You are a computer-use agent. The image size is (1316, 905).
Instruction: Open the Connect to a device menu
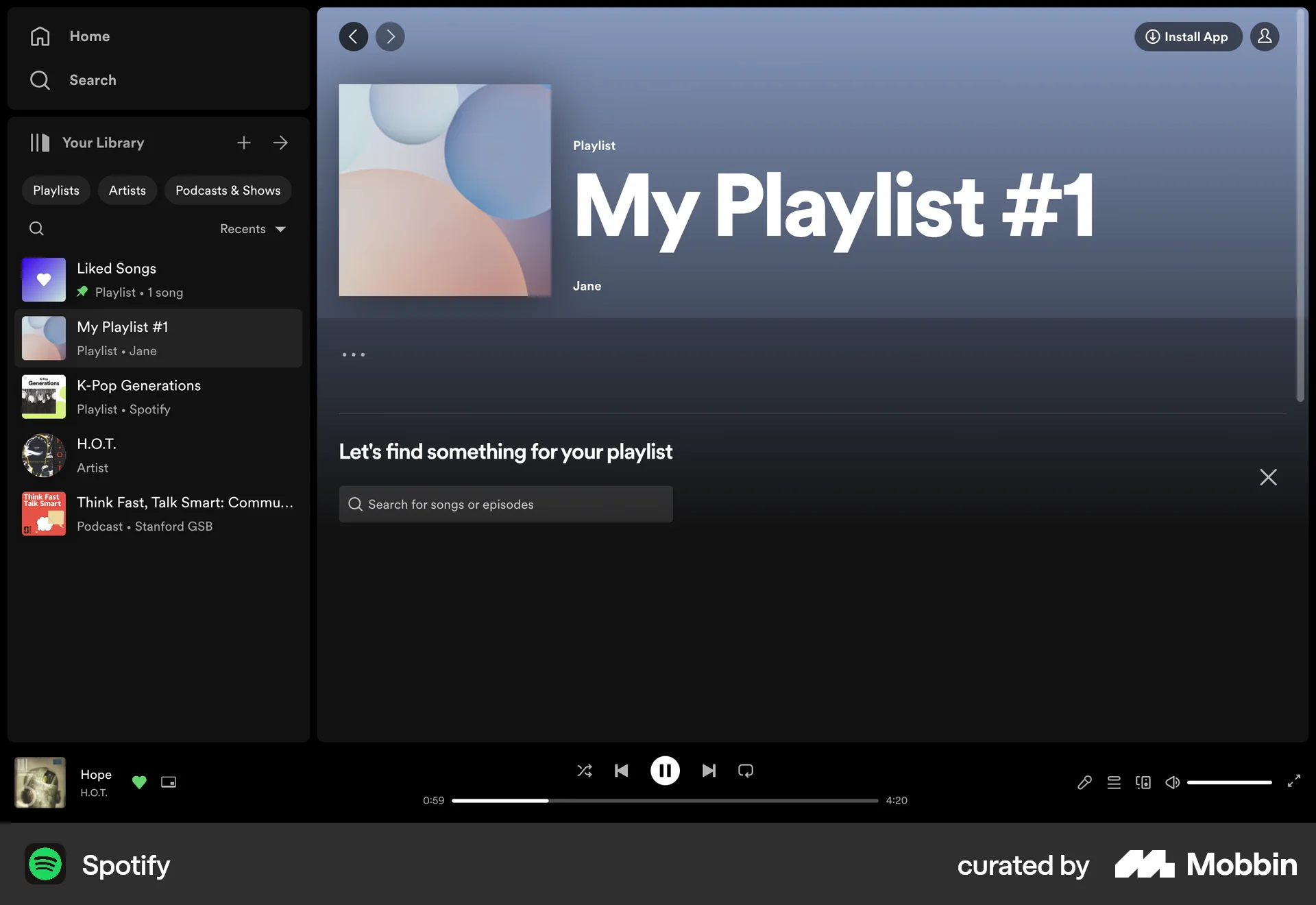[1143, 782]
